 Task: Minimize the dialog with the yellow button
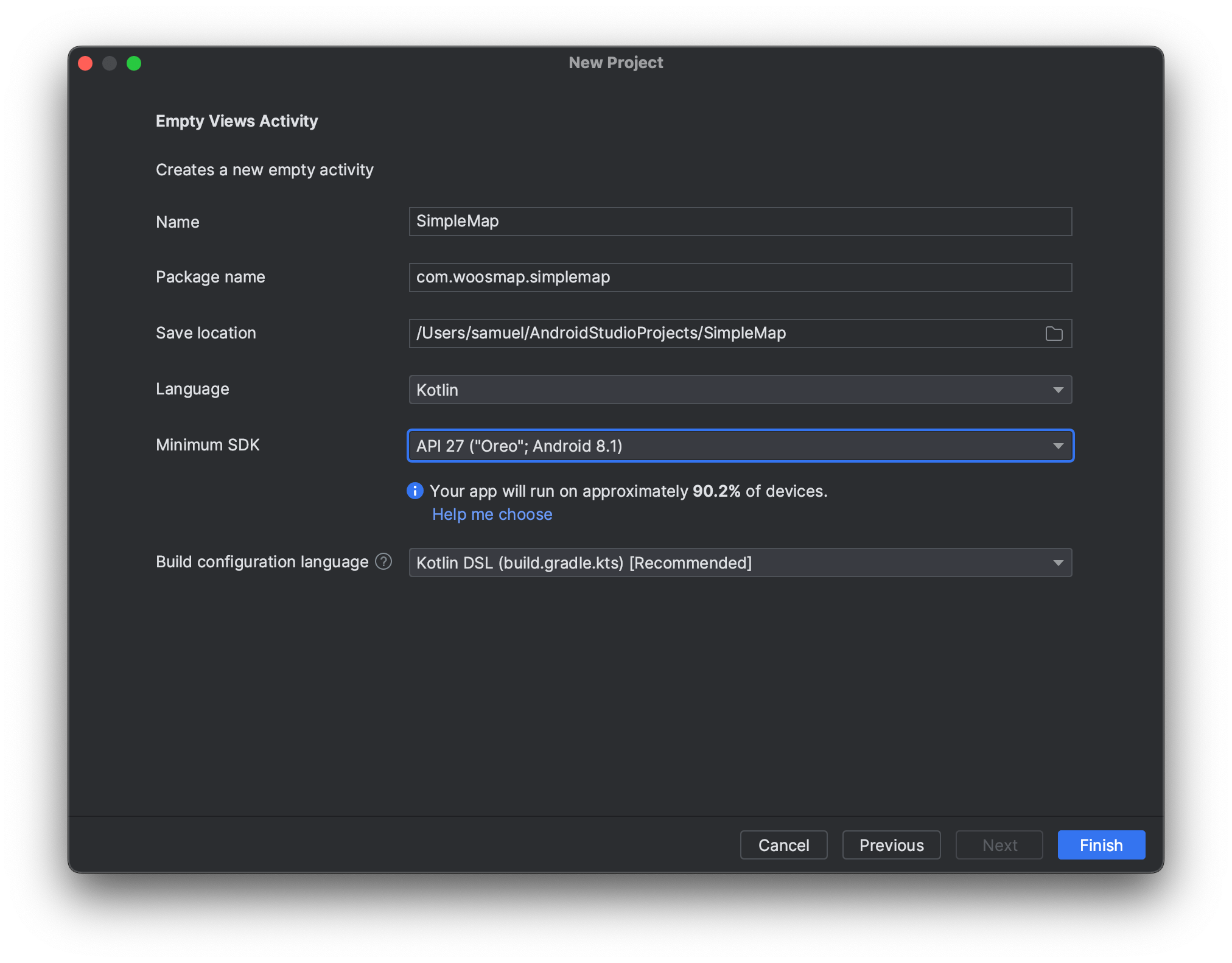110,63
